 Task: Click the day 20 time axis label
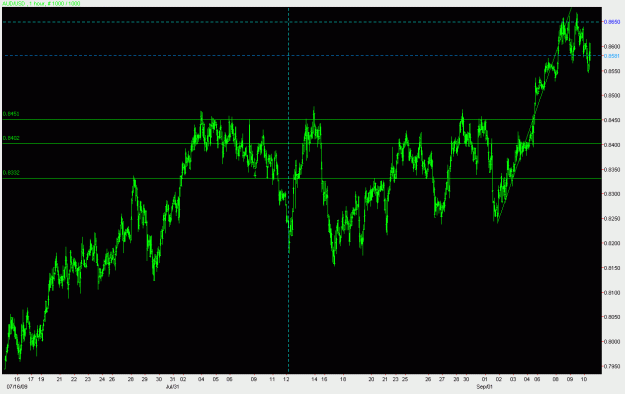click(371, 379)
